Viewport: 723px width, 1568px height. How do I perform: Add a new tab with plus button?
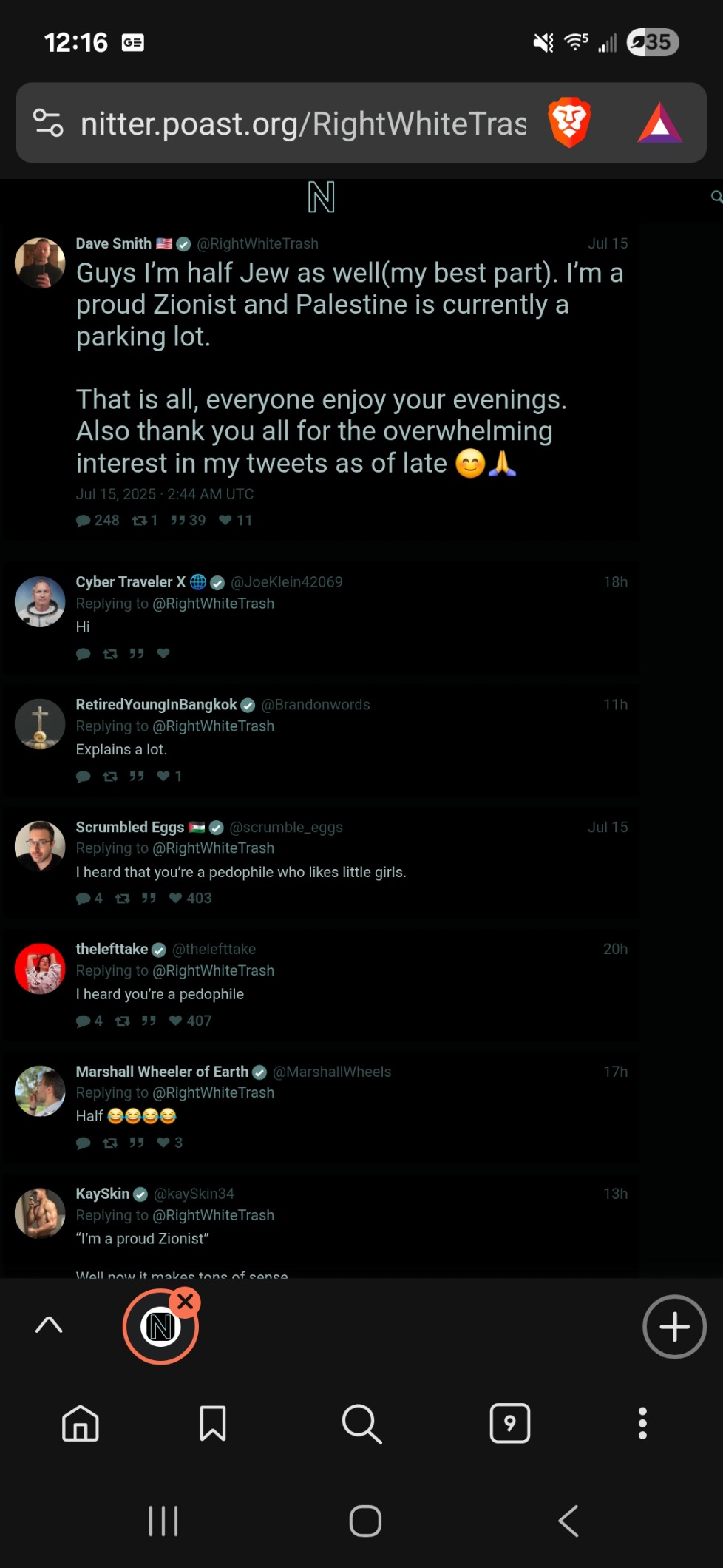(x=674, y=1327)
